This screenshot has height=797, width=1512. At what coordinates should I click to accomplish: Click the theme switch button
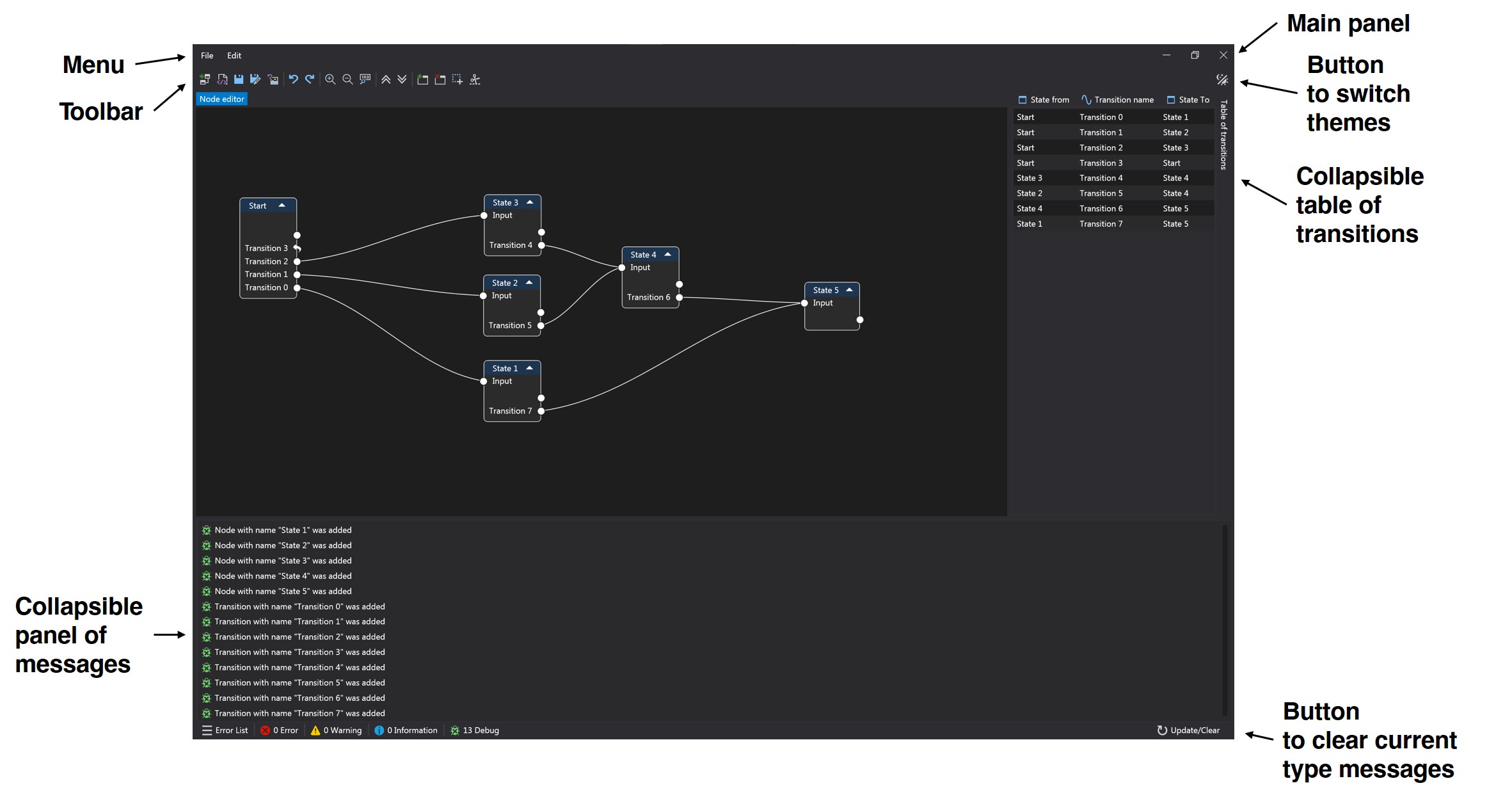1222,79
